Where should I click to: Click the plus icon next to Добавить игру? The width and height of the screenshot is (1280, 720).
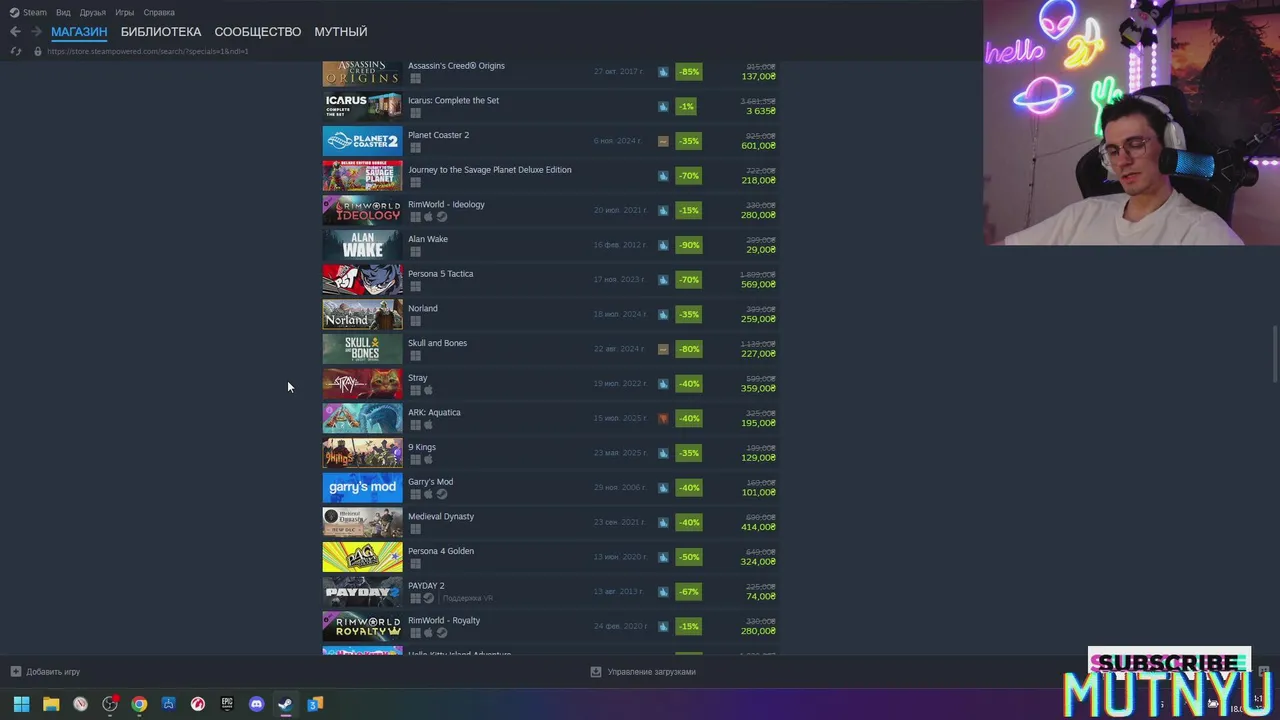[x=15, y=672]
